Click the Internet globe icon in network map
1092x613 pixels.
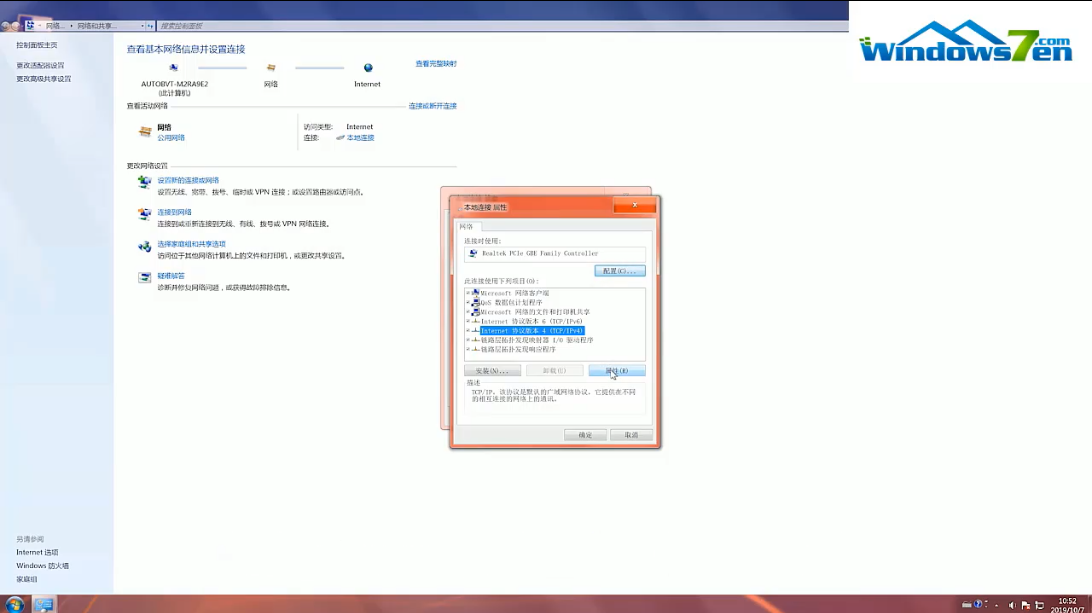pyautogui.click(x=368, y=68)
